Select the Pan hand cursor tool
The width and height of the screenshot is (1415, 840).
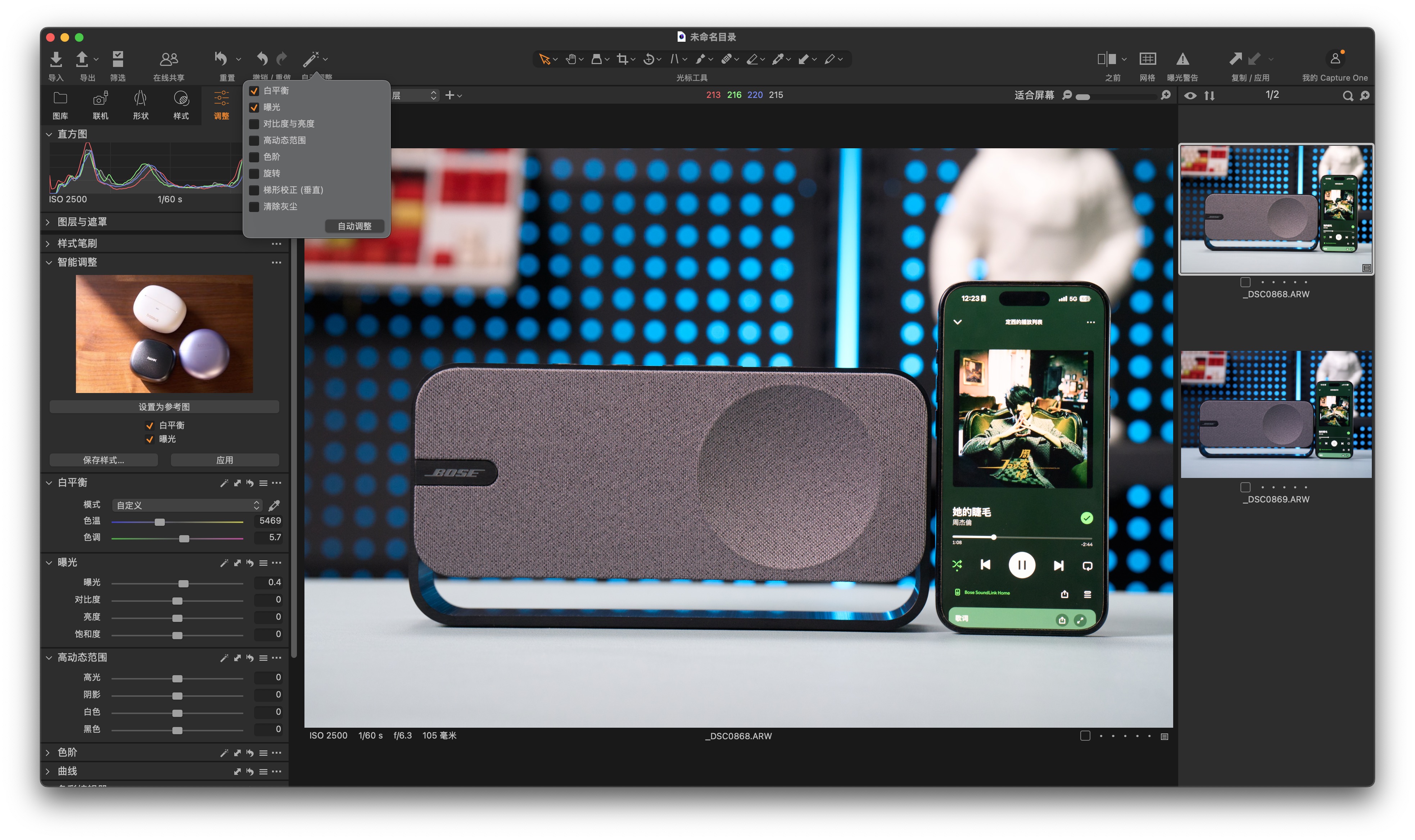point(571,59)
